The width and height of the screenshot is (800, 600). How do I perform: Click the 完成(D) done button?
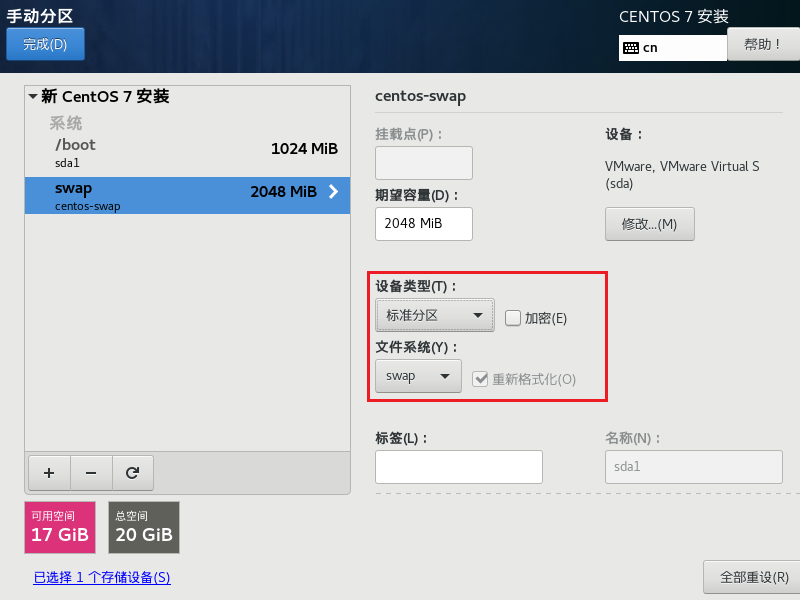(x=45, y=44)
